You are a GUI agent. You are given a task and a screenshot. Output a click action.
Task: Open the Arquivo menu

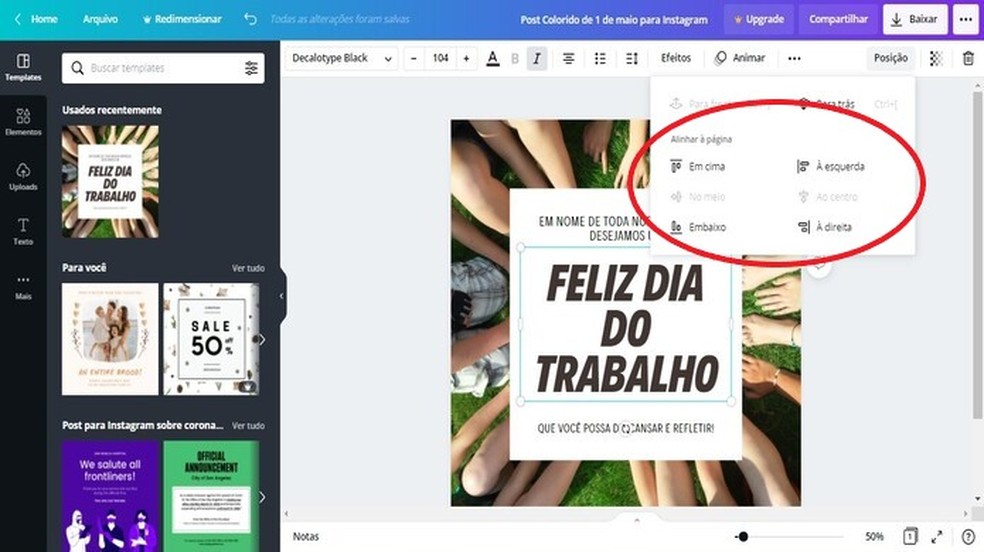[x=100, y=19]
